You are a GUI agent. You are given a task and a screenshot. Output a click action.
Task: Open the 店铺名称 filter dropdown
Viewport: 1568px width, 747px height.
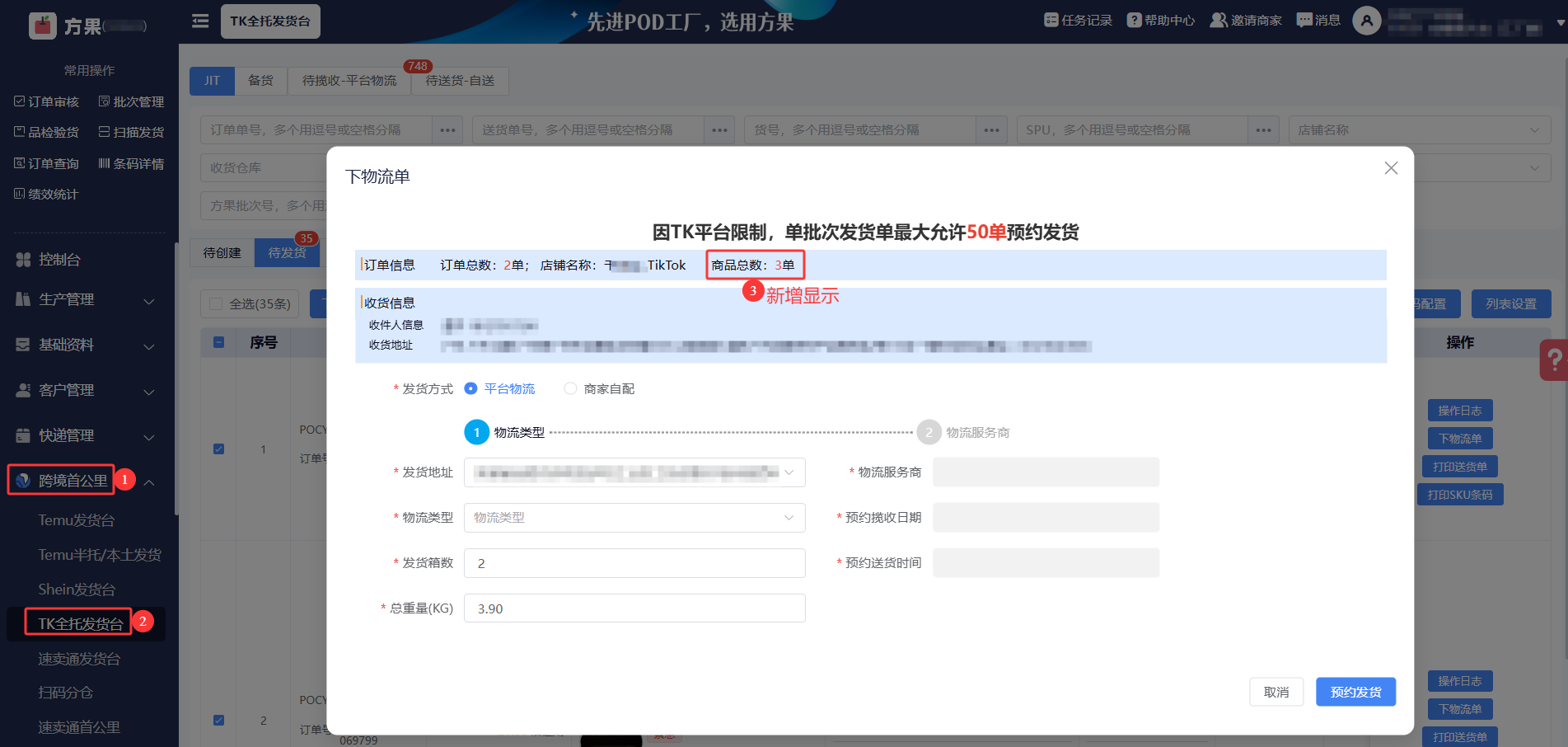[1420, 130]
